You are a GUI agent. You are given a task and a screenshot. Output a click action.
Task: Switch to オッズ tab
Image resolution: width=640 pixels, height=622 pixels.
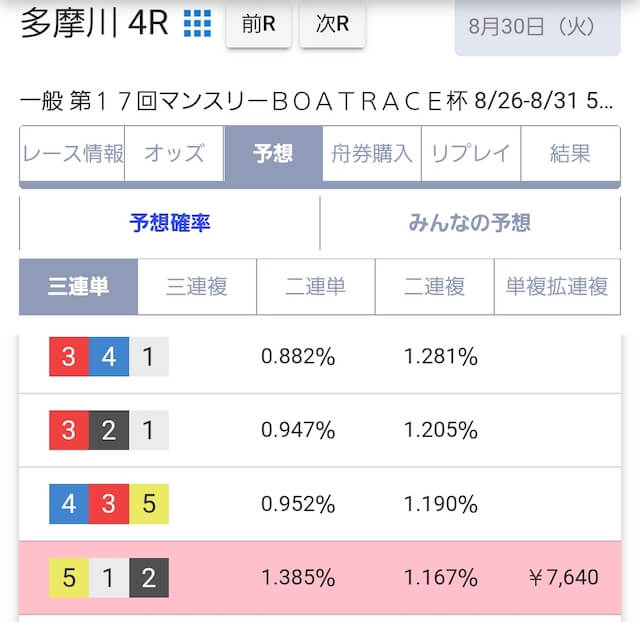pos(174,153)
